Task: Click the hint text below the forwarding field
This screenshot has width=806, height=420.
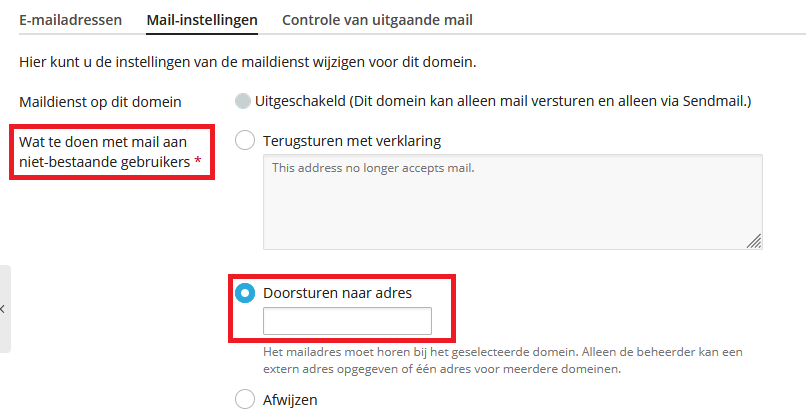Action: (503, 360)
